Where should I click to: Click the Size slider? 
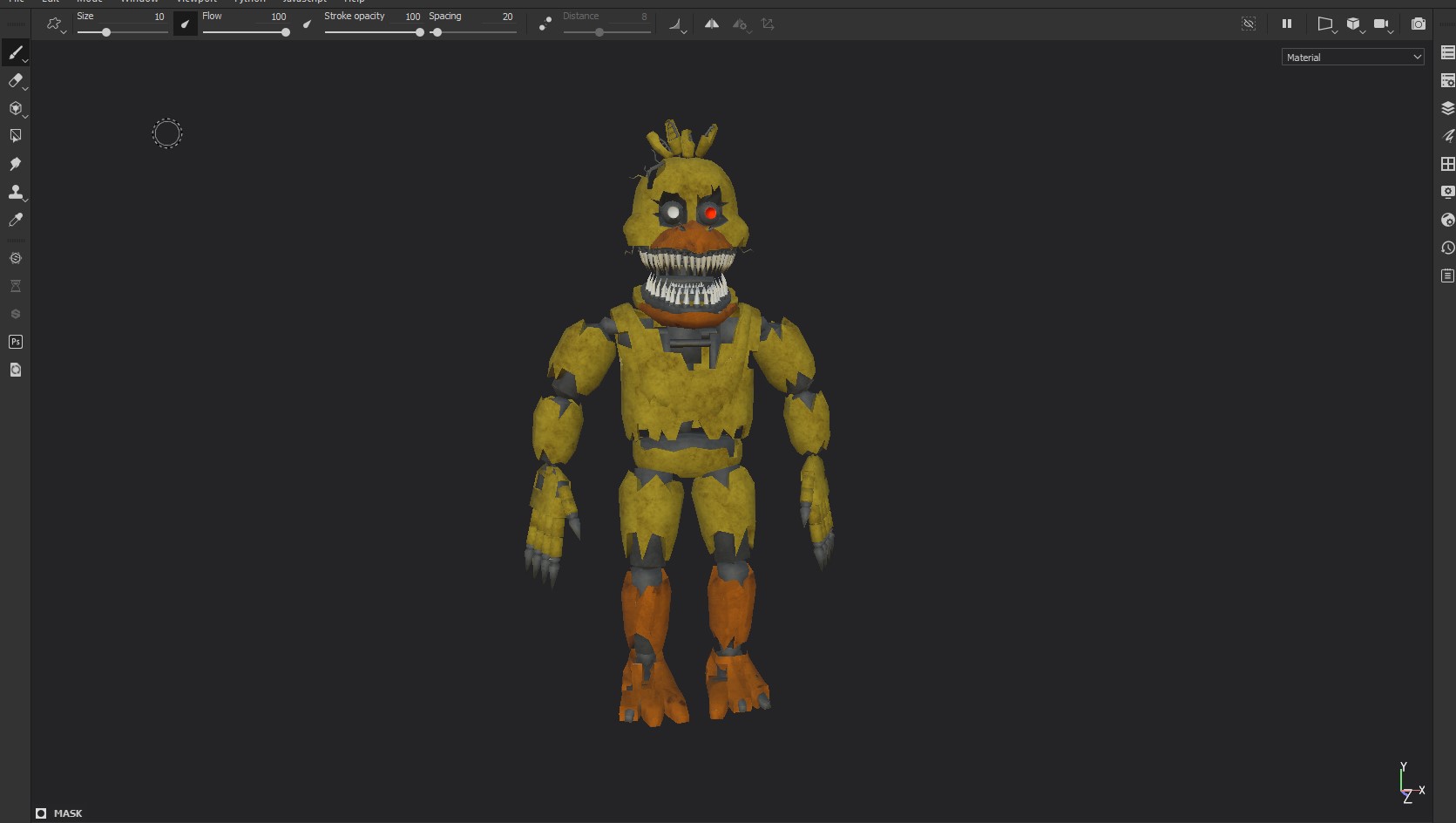coord(122,32)
